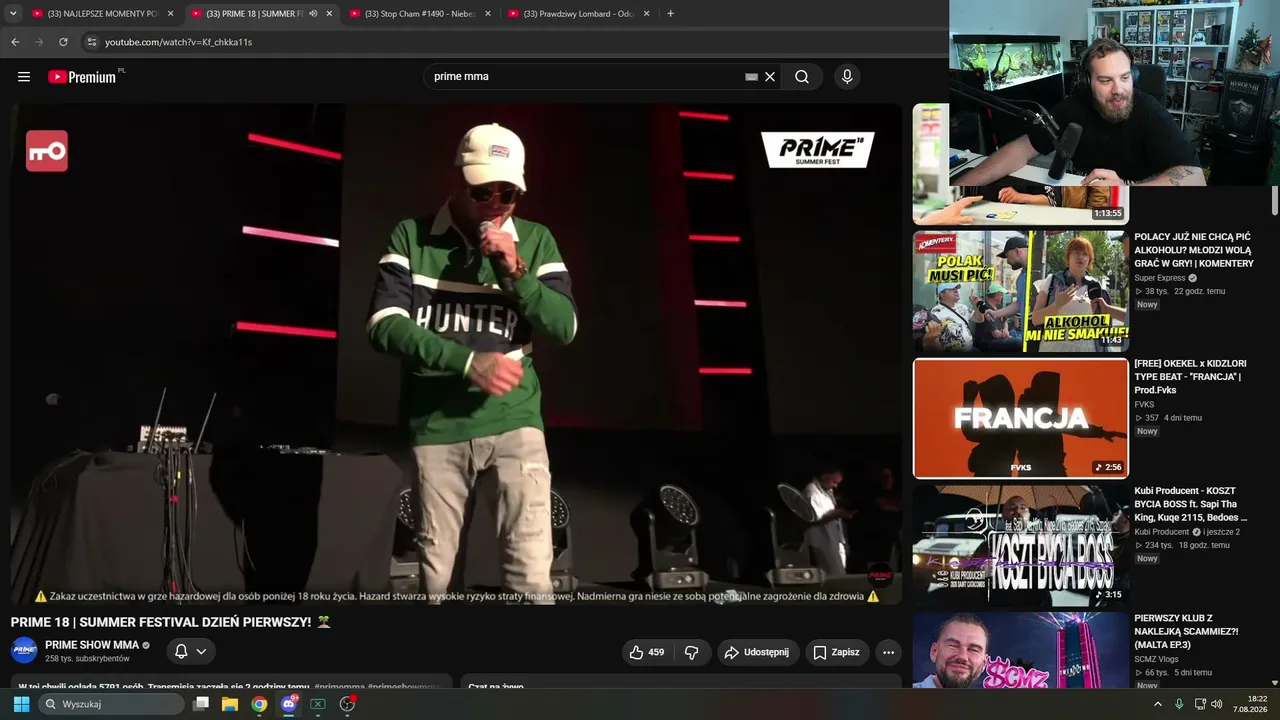Image resolution: width=1280 pixels, height=720 pixels.
Task: Open SCMZ Vlogs channel link
Action: point(1158,660)
